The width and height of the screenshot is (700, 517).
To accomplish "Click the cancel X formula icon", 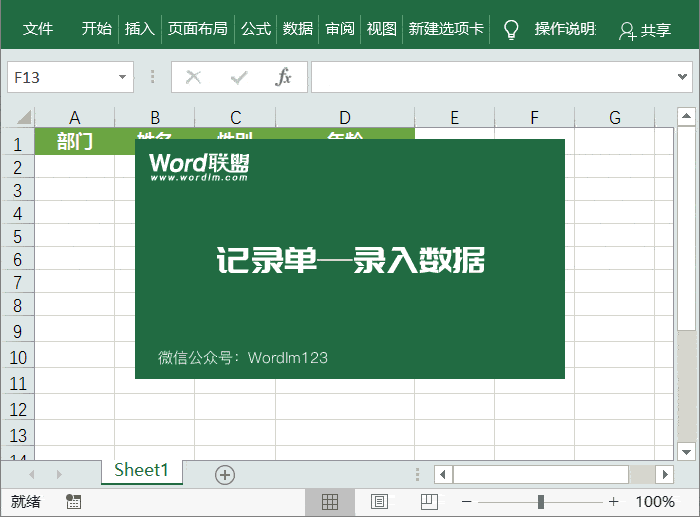I will 193,77.
